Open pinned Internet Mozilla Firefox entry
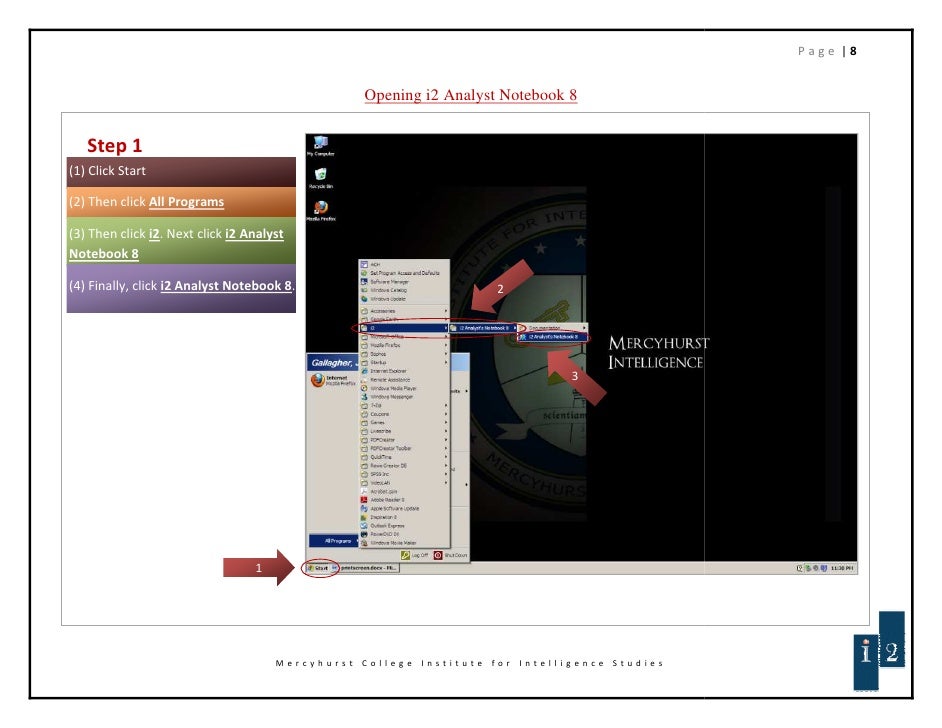Viewport: 942px width, 728px height. [333, 380]
